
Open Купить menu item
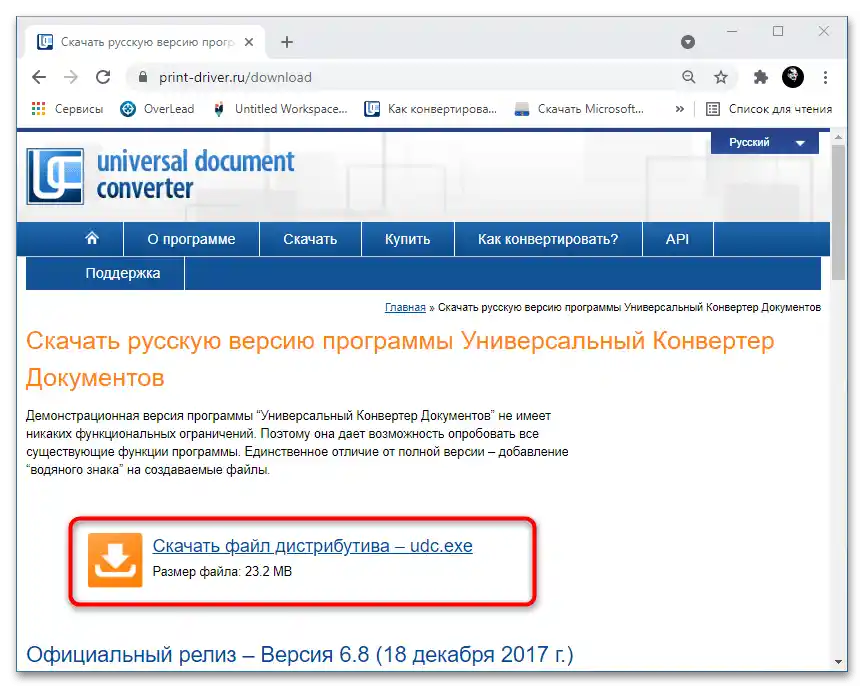coord(407,239)
